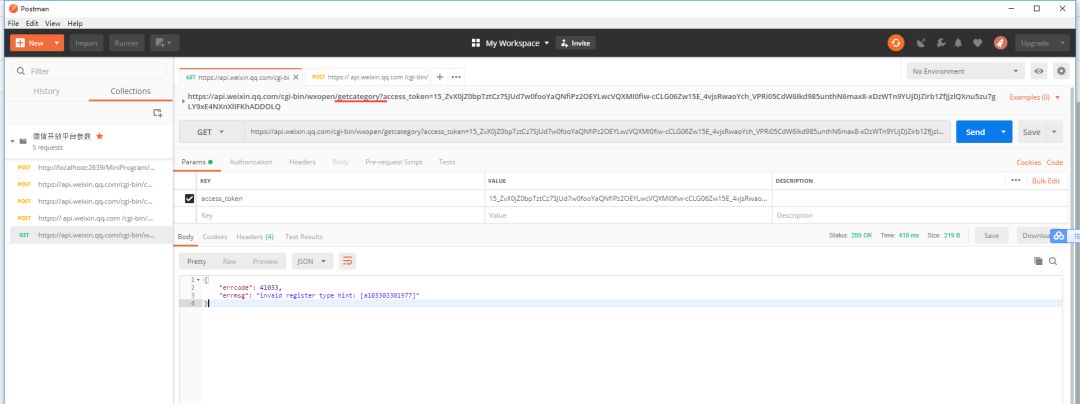This screenshot has height=404, width=1080.
Task: Open the wrench settings icon in header
Action: coord(940,43)
